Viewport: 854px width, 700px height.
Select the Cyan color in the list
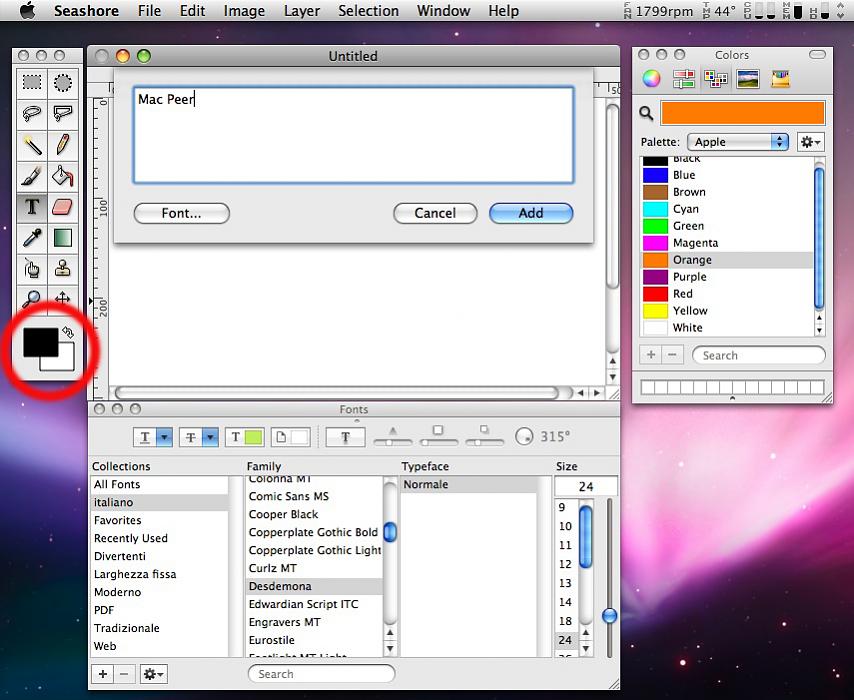pyautogui.click(x=727, y=209)
